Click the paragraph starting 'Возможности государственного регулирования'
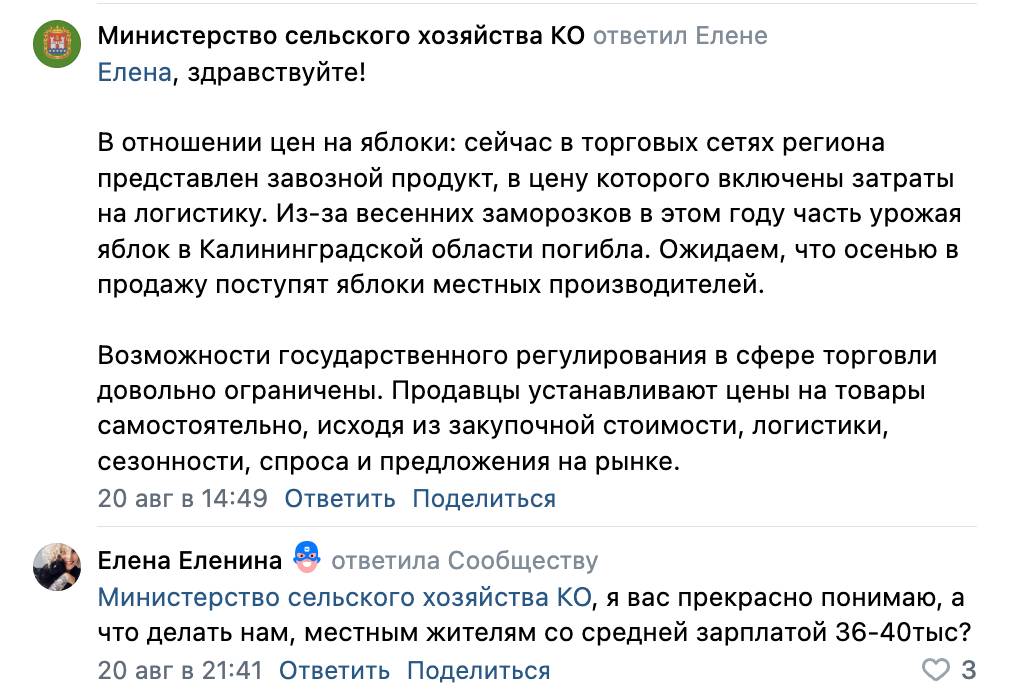Image resolution: width=1016 pixels, height=695 pixels. 517,409
